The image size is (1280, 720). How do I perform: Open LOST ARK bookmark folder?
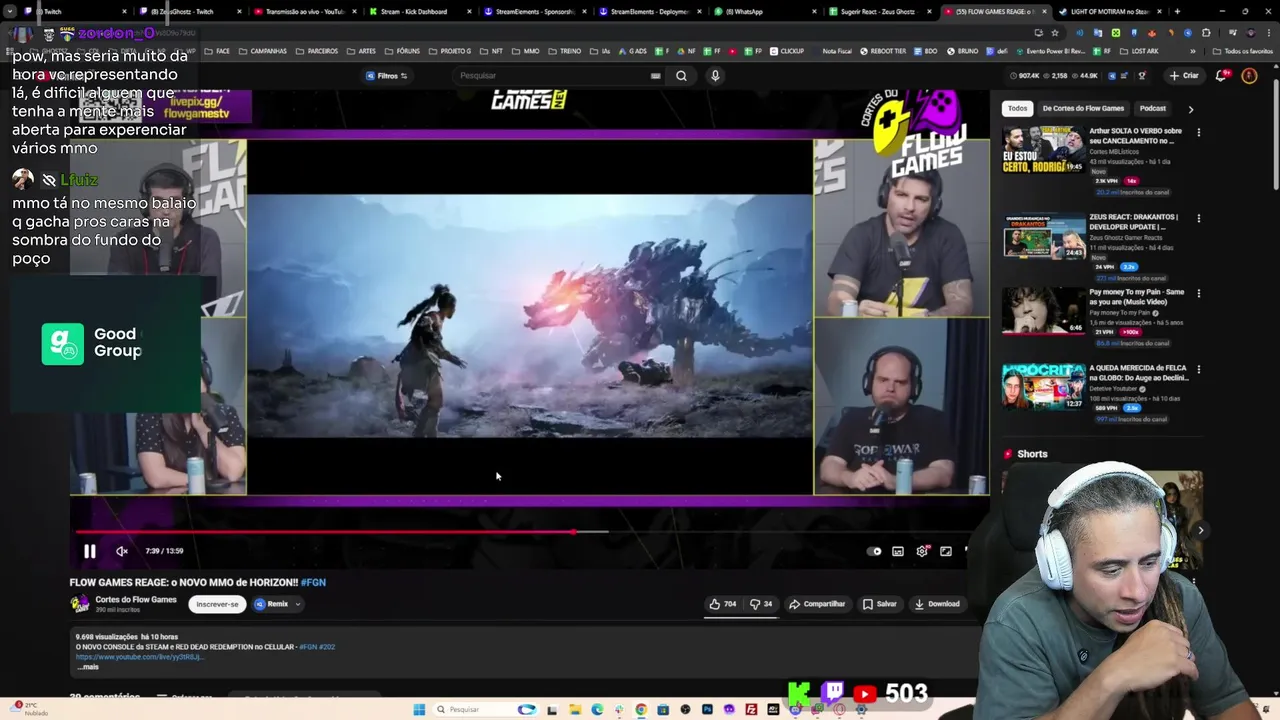[1141, 51]
